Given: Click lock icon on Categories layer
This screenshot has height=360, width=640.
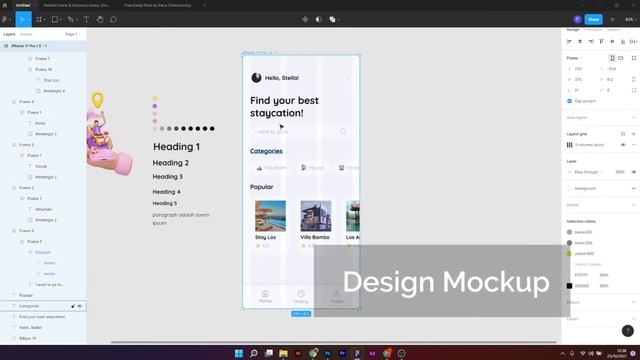Looking at the screenshot, I should click(x=73, y=306).
